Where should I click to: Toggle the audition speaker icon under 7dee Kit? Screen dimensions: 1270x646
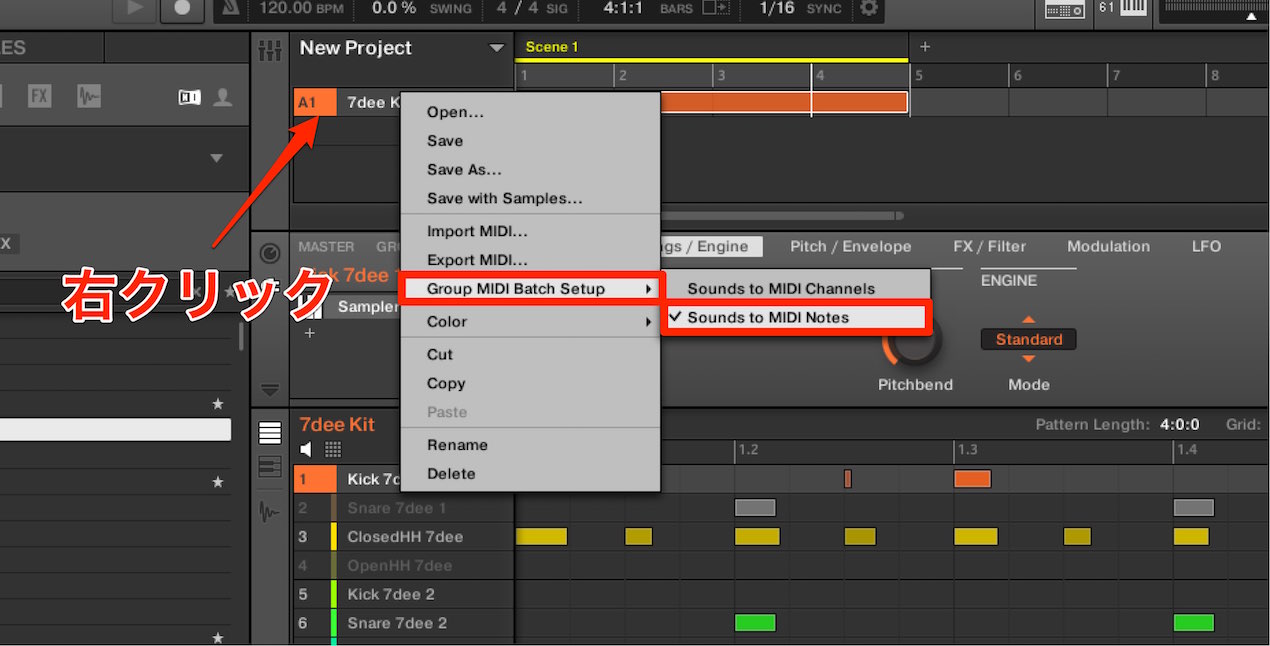click(307, 450)
